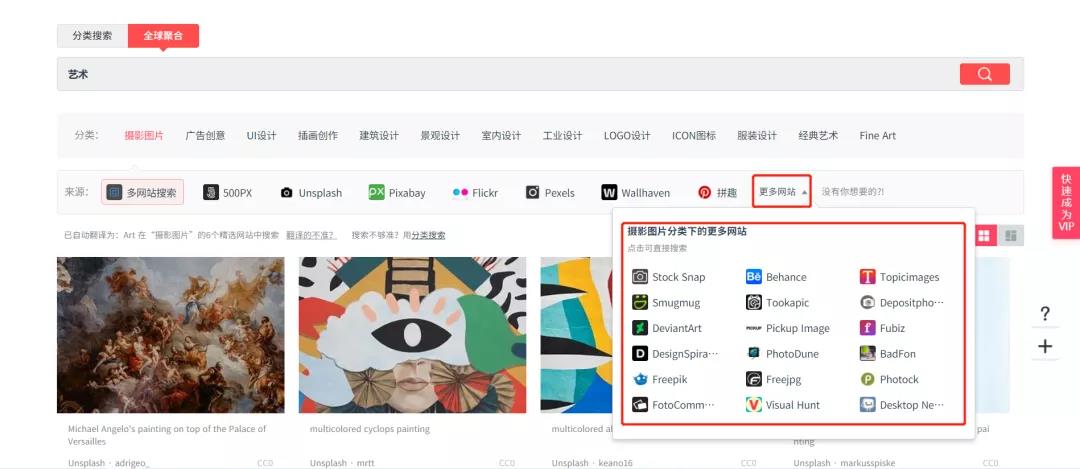Click the question mark help button
Image resolution: width=1080 pixels, height=469 pixels.
(x=1045, y=315)
